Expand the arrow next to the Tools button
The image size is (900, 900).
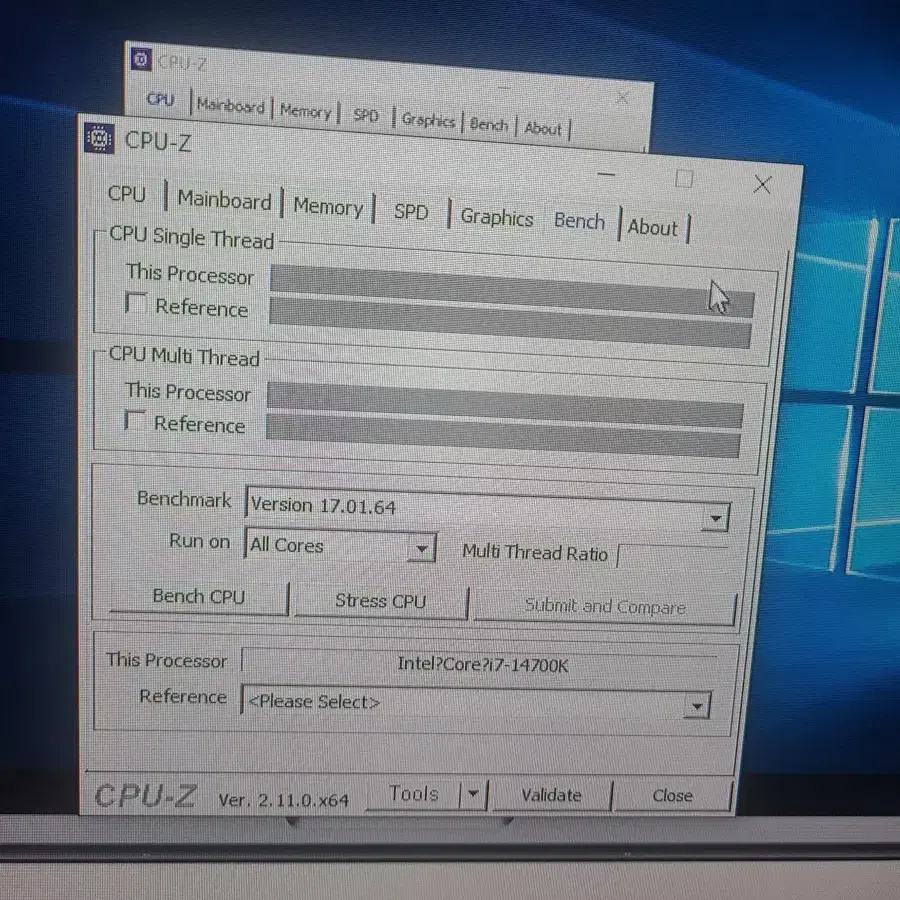474,794
